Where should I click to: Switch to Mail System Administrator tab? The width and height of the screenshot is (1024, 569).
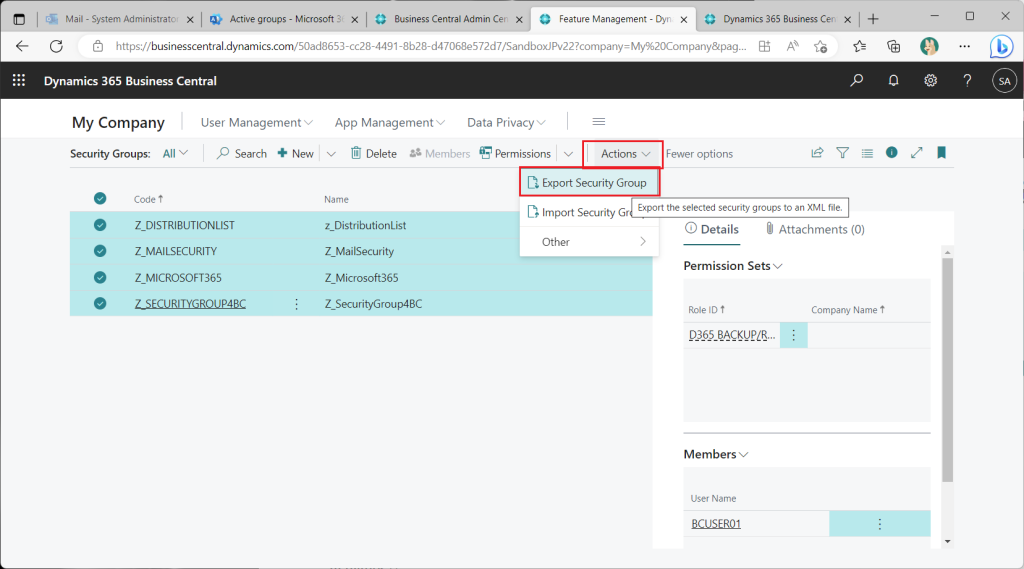[120, 19]
